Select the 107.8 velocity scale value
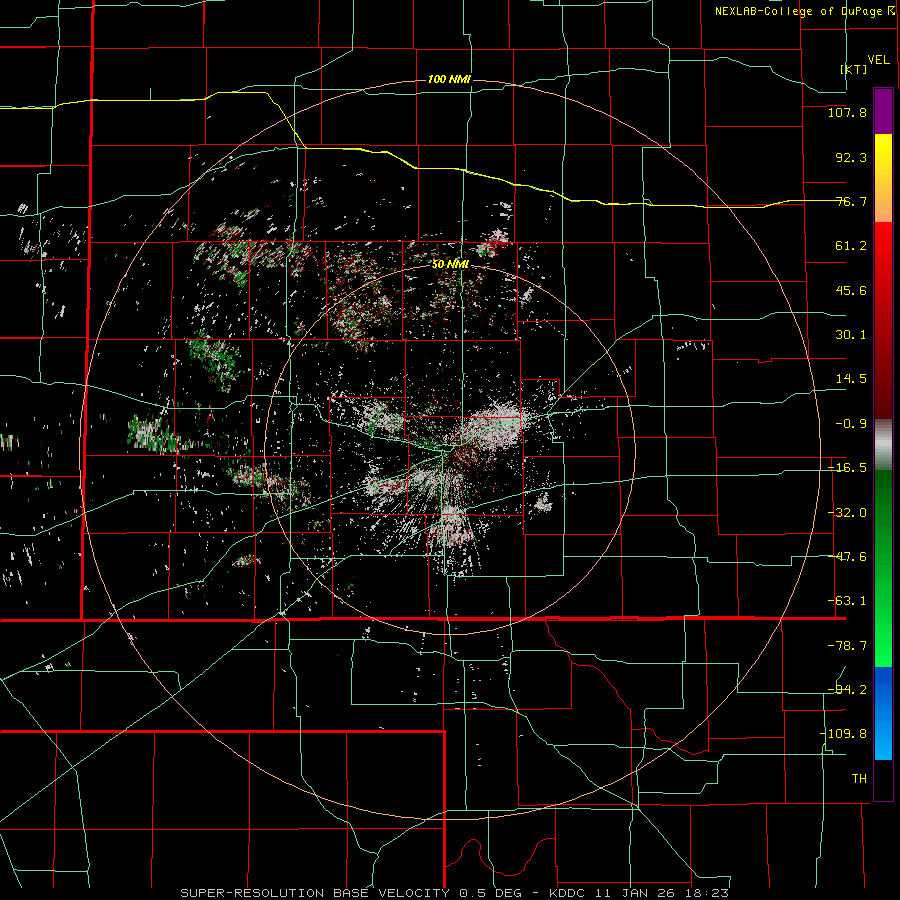The width and height of the screenshot is (900, 900). 847,112
